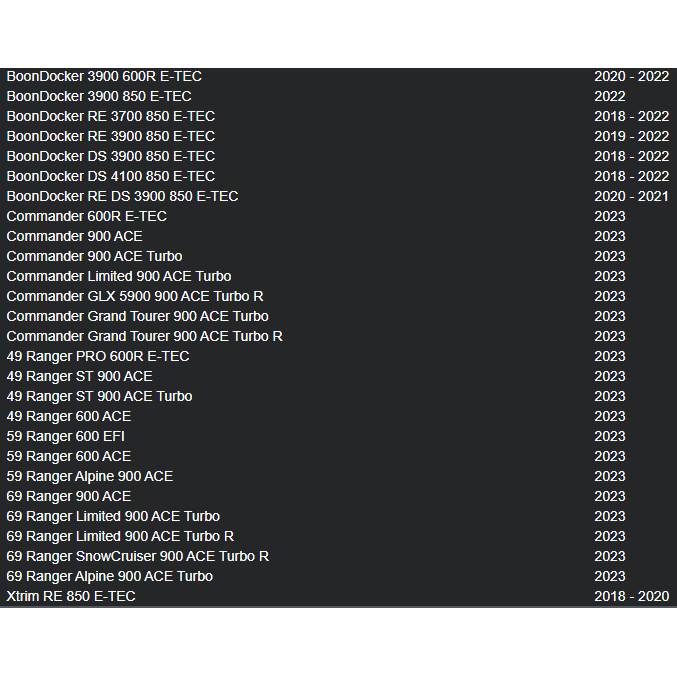The height and width of the screenshot is (677, 677).
Task: Click years 2020 - 2022 for BoonDocker 3900 600R
Action: click(x=632, y=76)
